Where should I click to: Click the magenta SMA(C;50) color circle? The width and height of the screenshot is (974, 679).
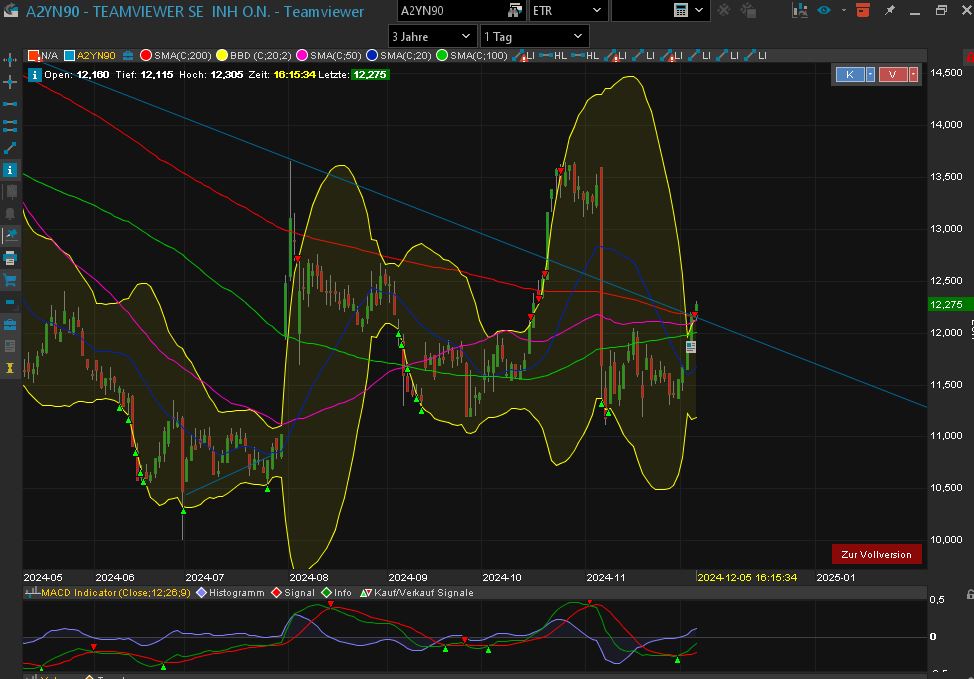[302, 55]
